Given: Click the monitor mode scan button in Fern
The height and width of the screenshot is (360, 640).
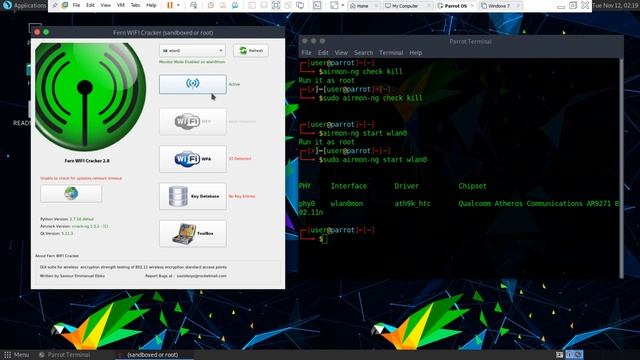Looking at the screenshot, I should pos(193,84).
